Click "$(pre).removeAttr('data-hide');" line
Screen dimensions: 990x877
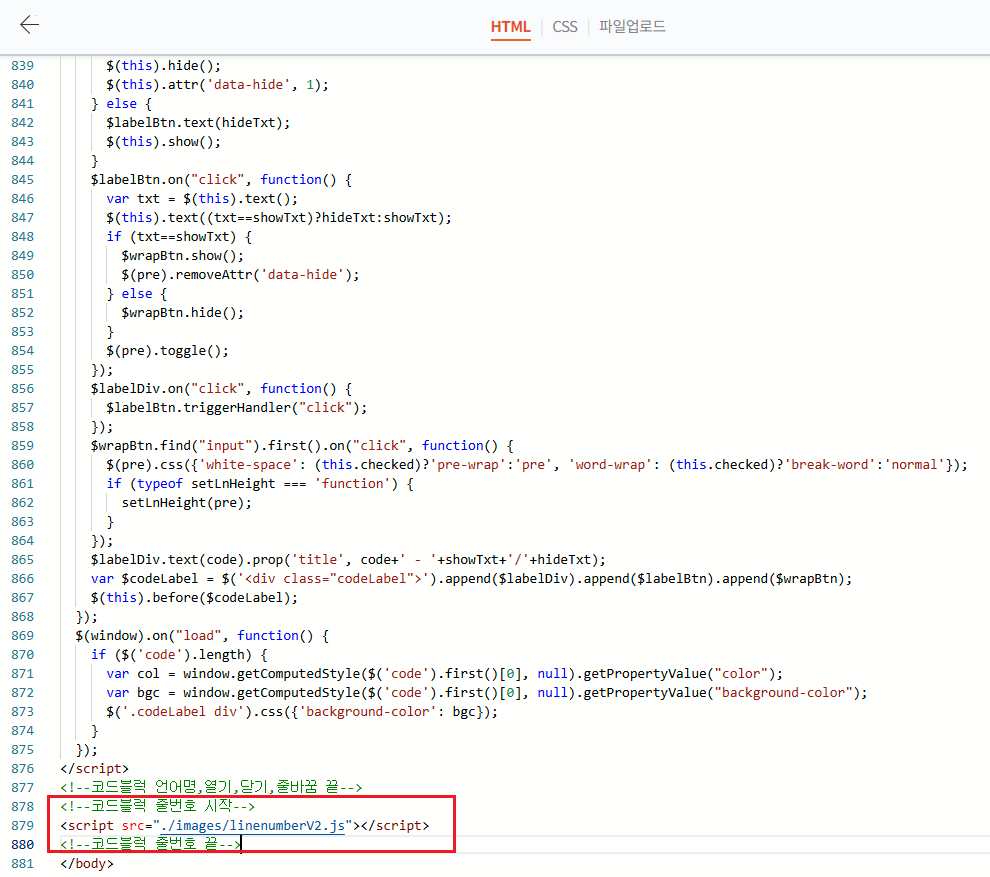240,275
